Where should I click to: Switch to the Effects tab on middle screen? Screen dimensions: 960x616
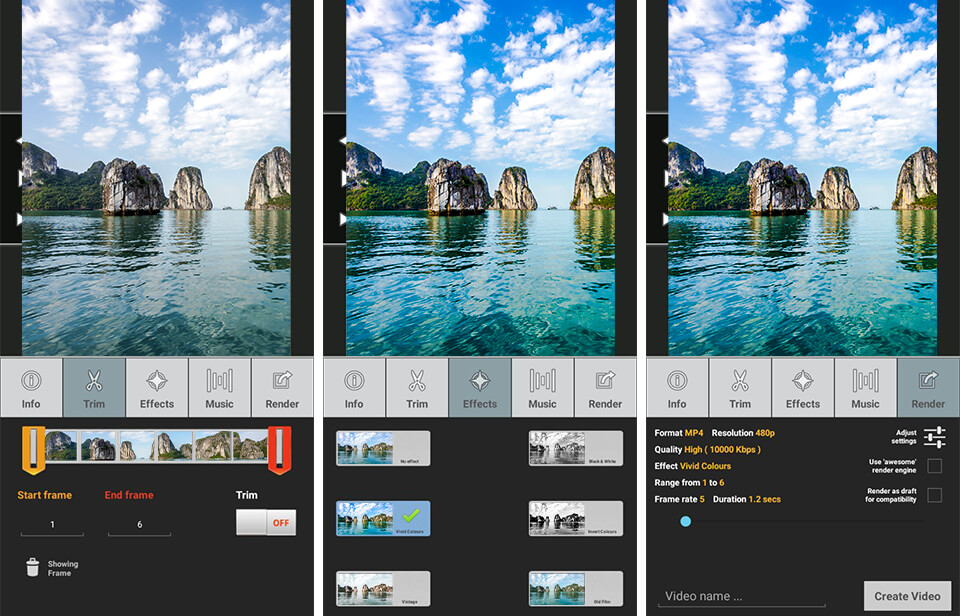[479, 387]
